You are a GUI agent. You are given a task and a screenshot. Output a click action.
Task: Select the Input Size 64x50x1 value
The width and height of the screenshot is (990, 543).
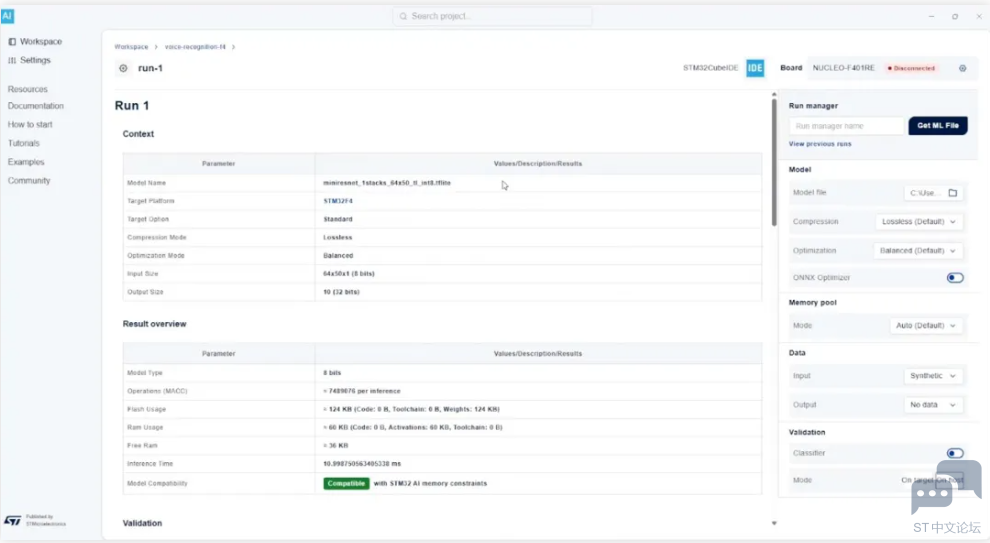(x=349, y=273)
